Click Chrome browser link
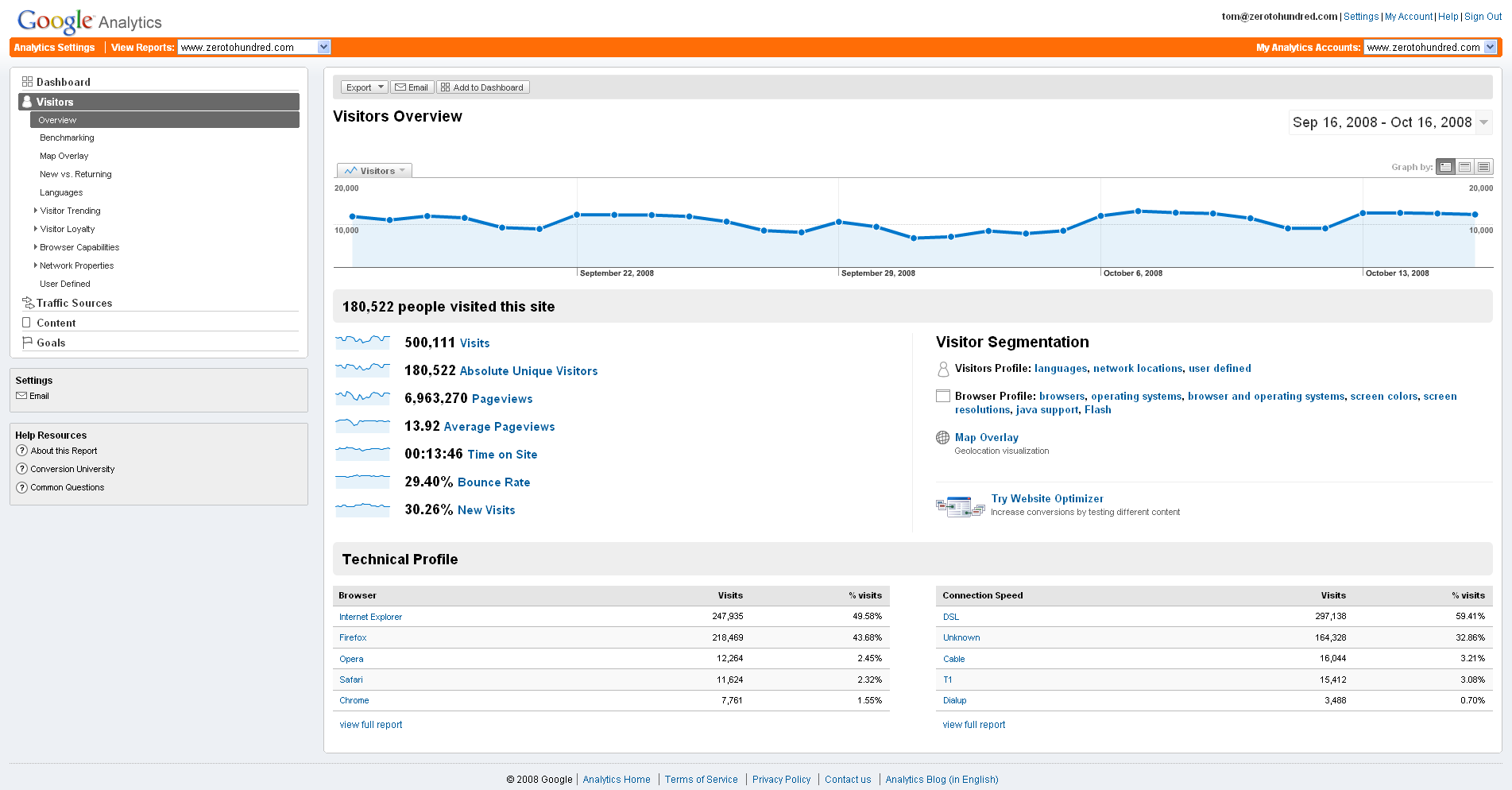This screenshot has width=1512, height=790. (354, 700)
